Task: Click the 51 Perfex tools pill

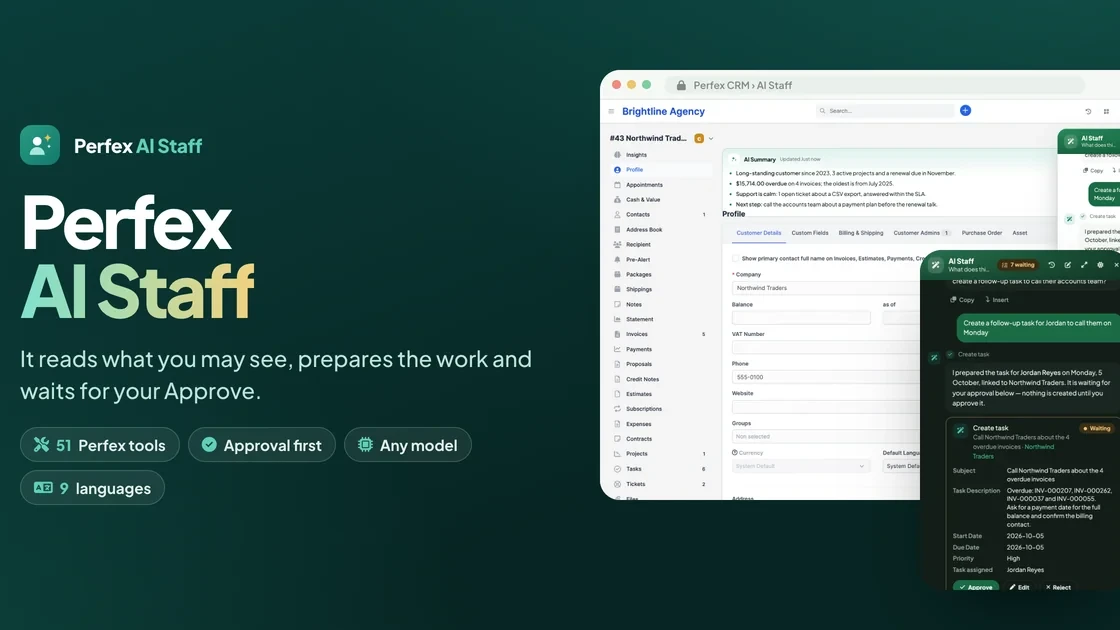Action: pyautogui.click(x=100, y=445)
